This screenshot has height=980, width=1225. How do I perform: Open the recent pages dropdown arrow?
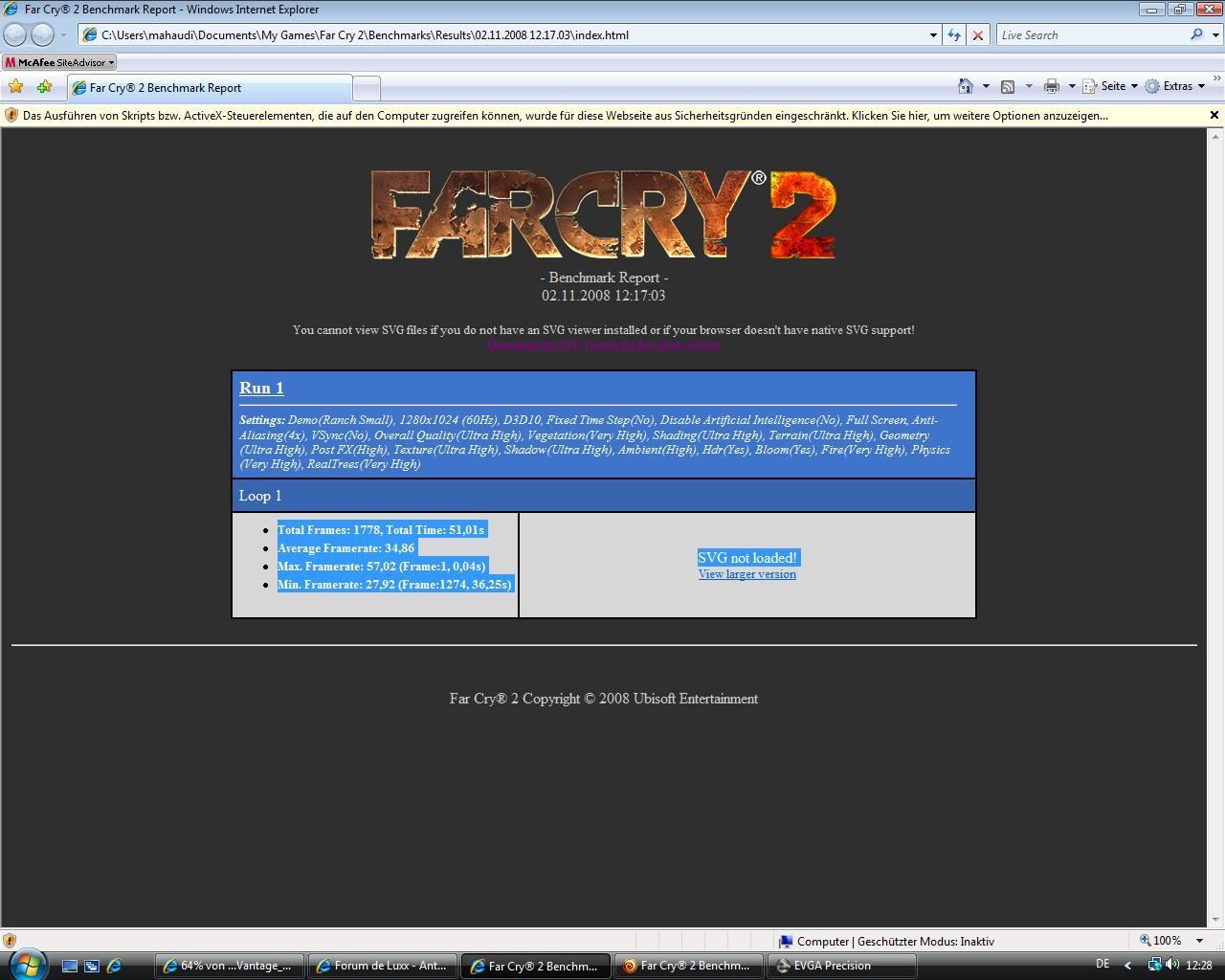pyautogui.click(x=63, y=35)
